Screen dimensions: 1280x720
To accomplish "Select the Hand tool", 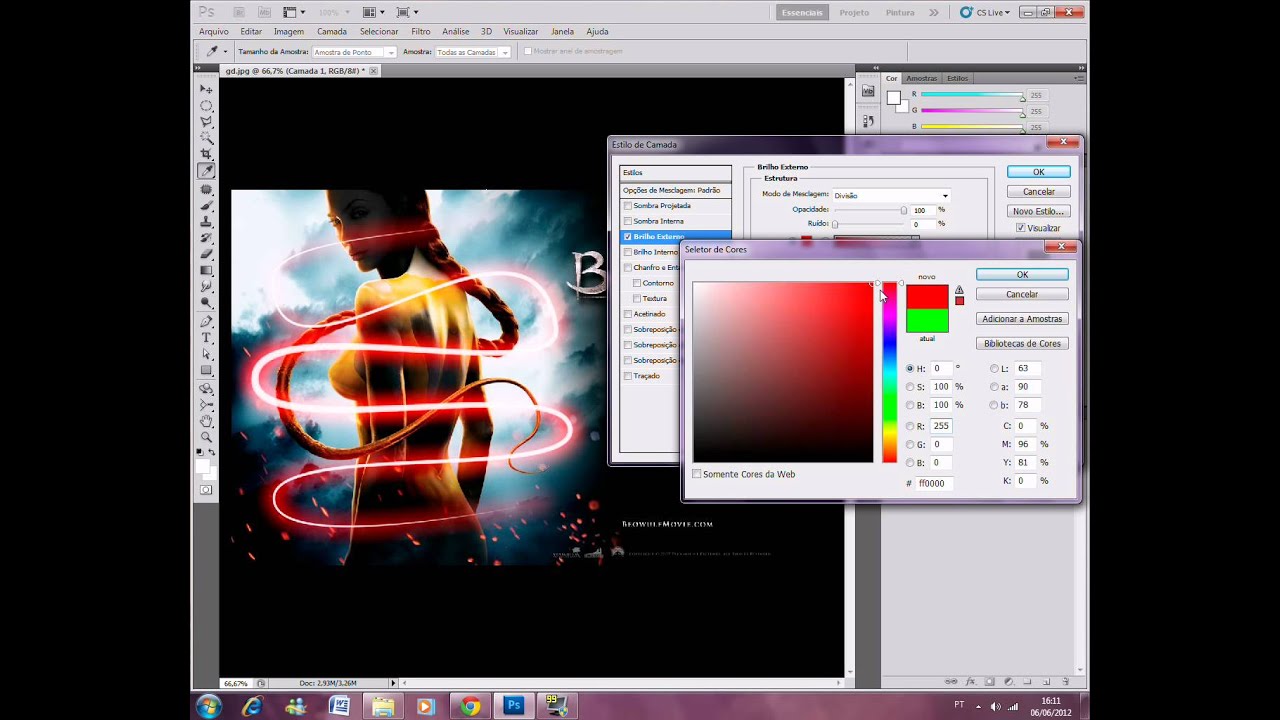I will coord(206,421).
